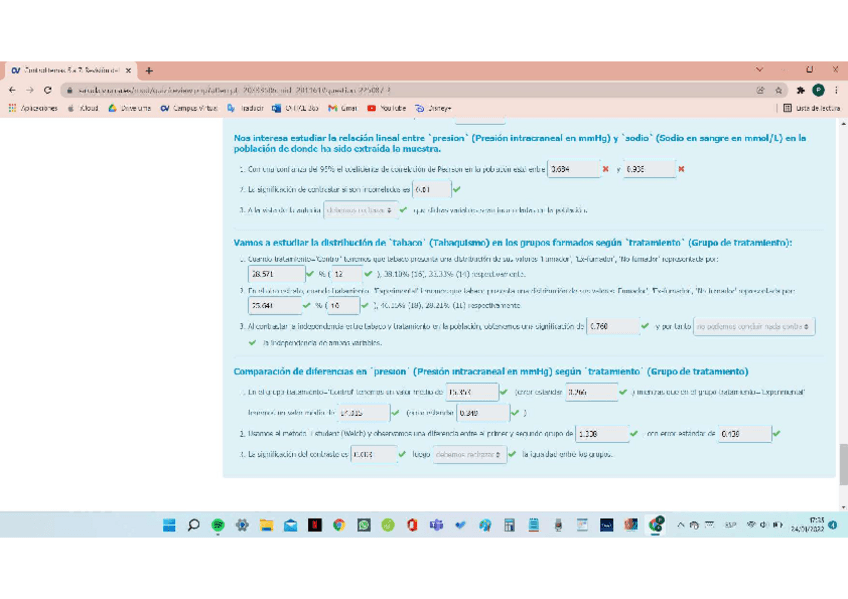The height and width of the screenshot is (599, 848).
Task: Reload the page with the refresh icon
Action: (x=47, y=90)
